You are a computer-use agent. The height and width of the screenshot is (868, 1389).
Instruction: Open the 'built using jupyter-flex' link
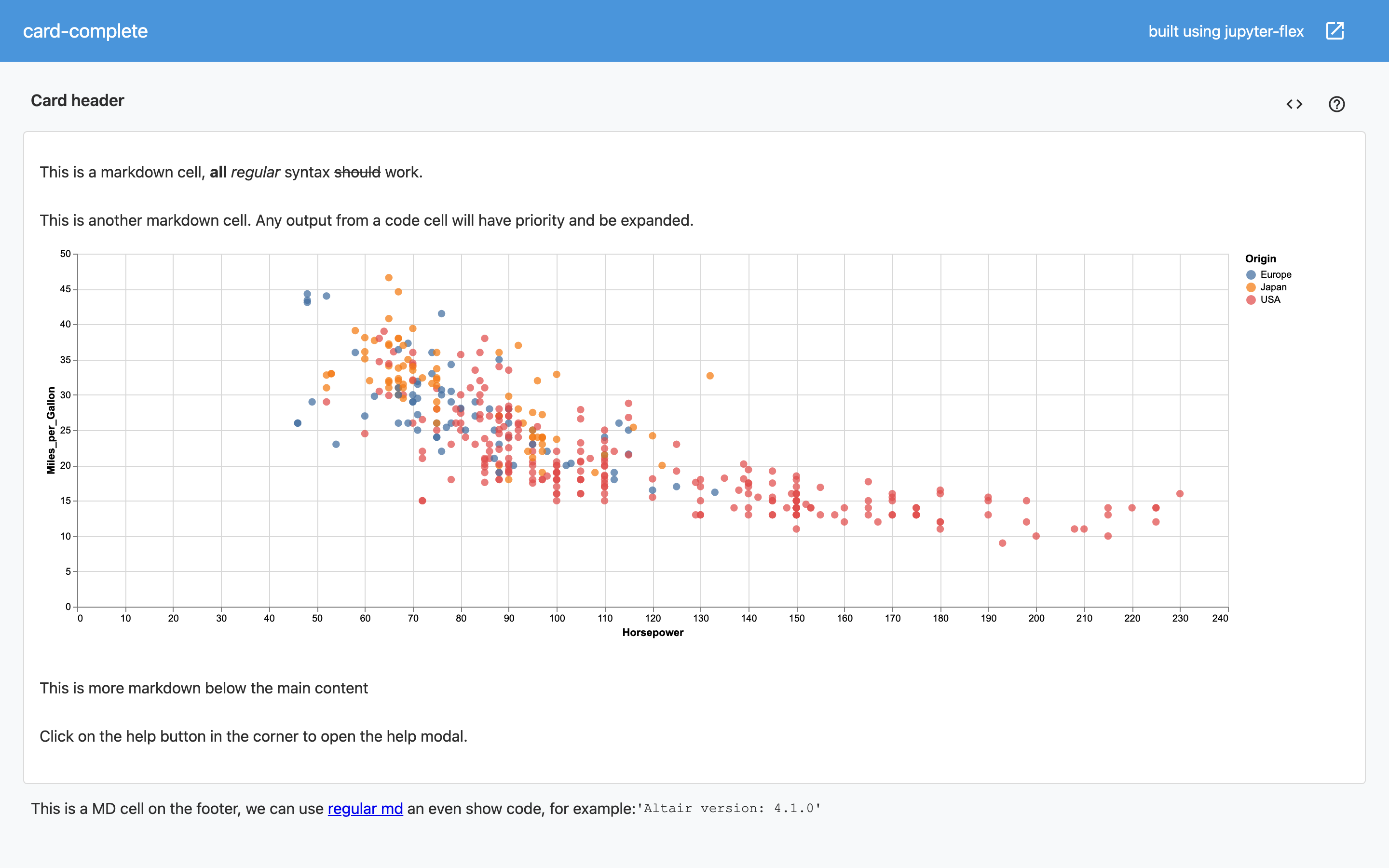pyautogui.click(x=1226, y=31)
